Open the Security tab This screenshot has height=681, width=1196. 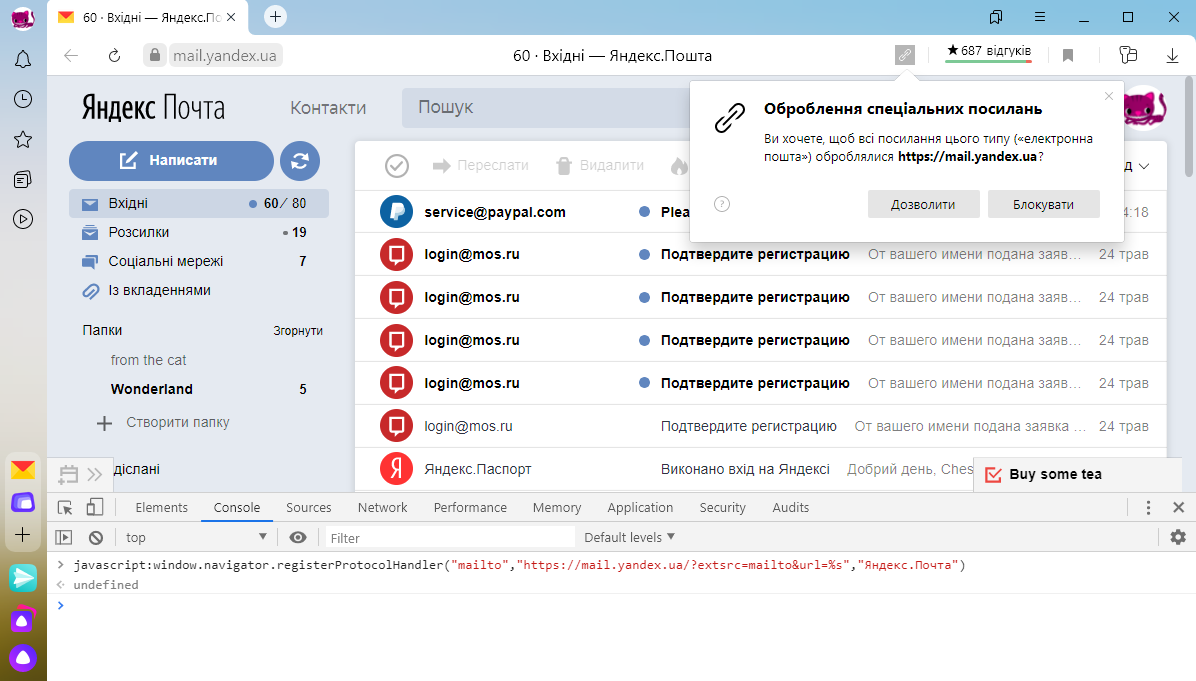(722, 508)
